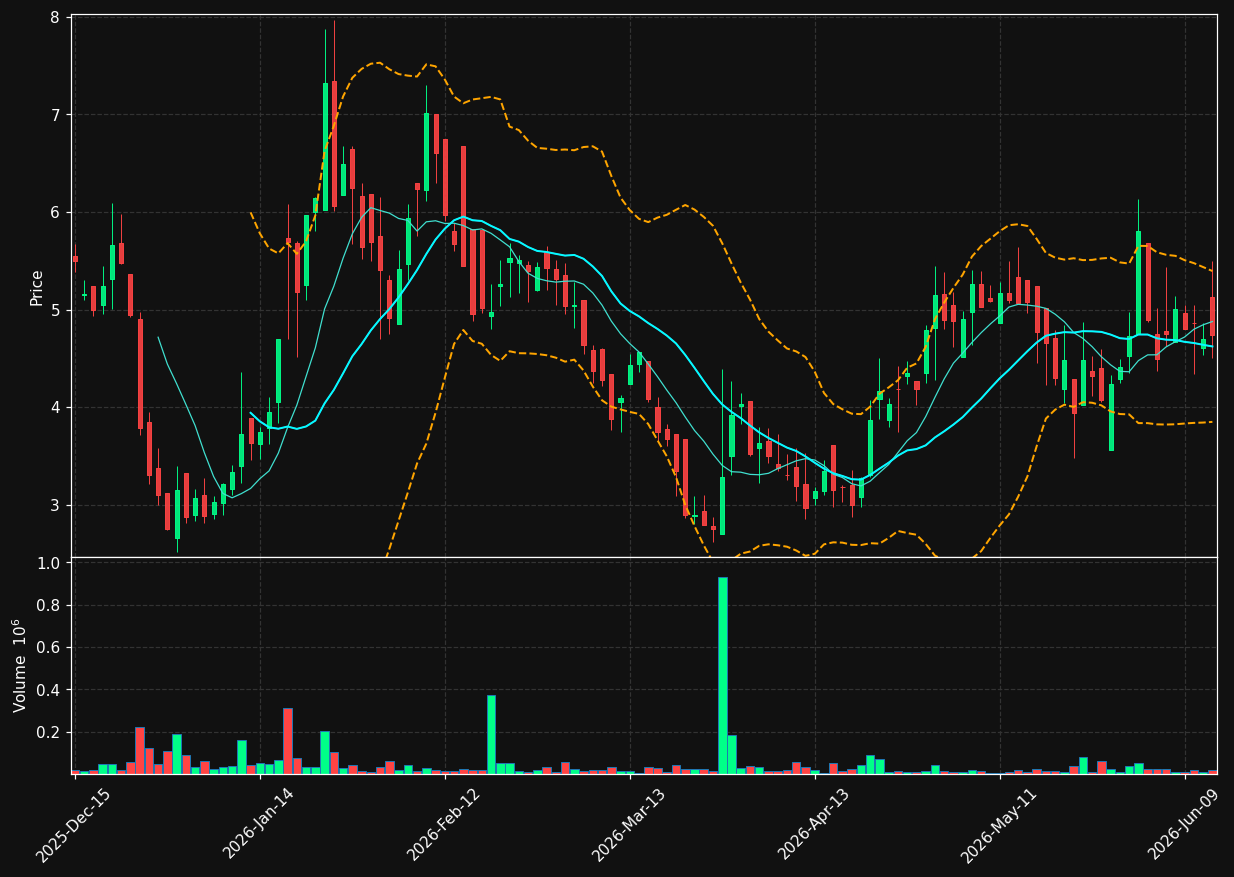Click price tick value 3
The width and height of the screenshot is (1234, 877).
[54, 505]
